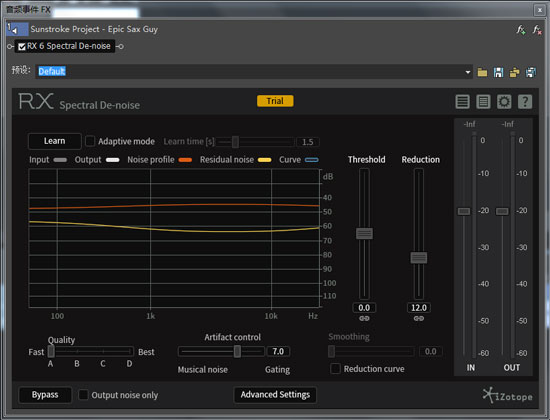Click the iZotope logo
550x420 pixels.
tap(507, 395)
